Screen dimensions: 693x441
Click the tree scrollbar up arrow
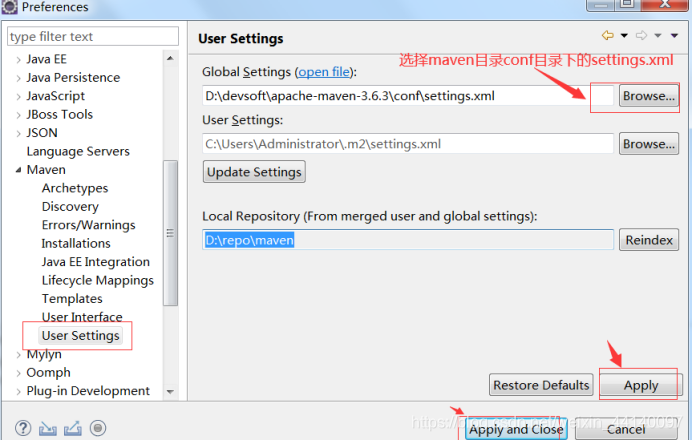[x=170, y=58]
